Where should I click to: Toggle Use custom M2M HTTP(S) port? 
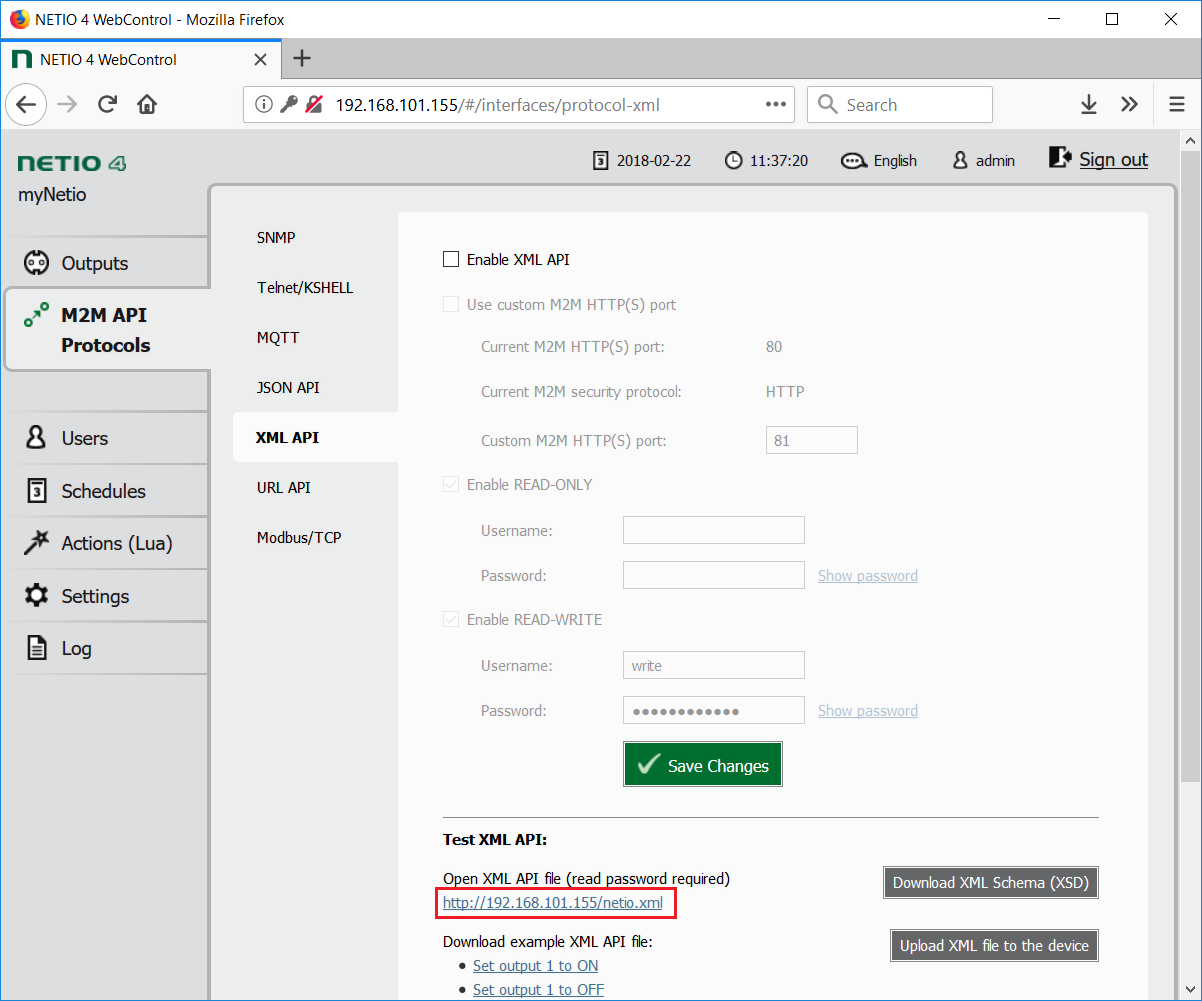(x=451, y=305)
